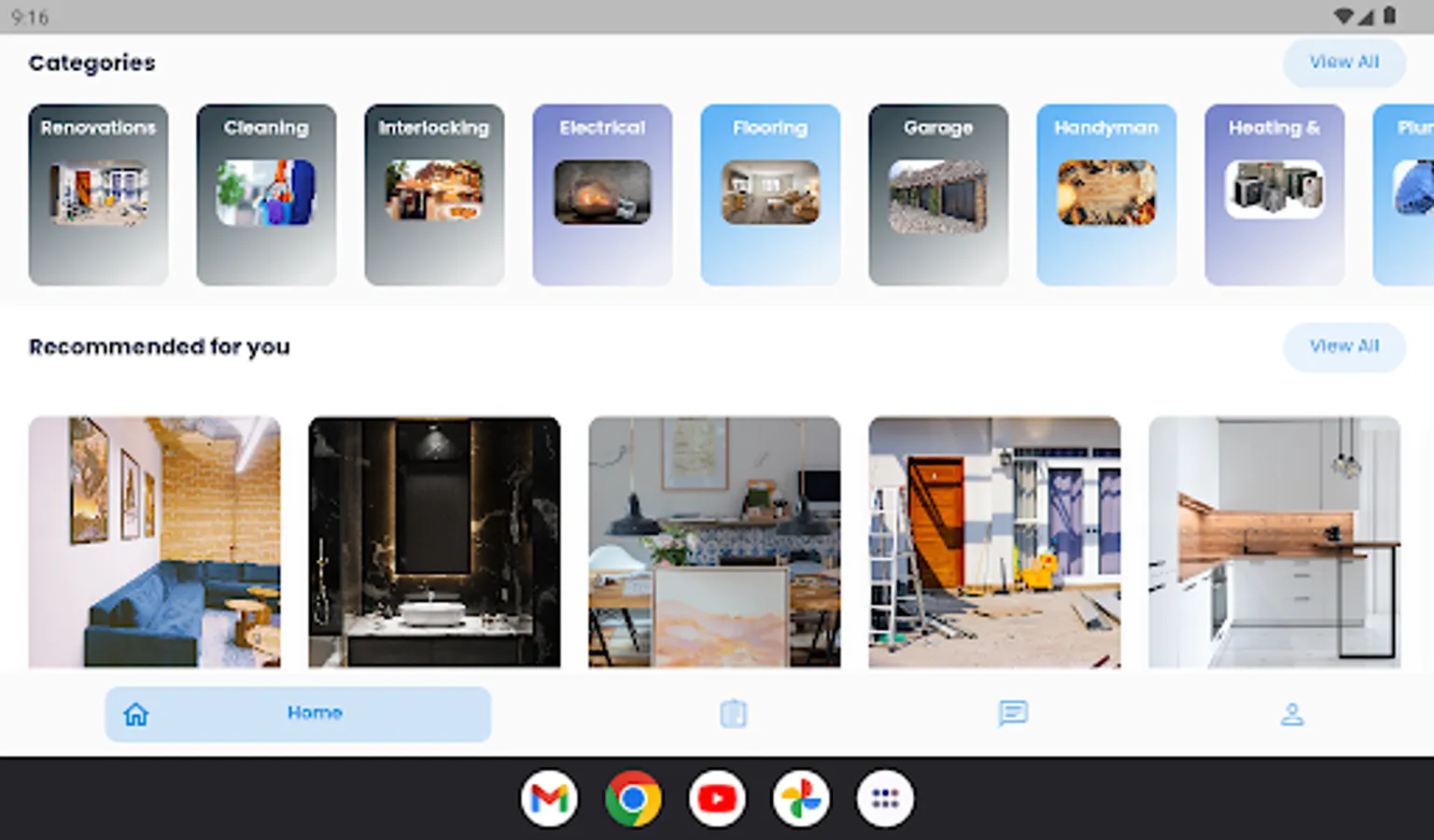
Task: Launch Gmail from the dock
Action: (x=549, y=799)
